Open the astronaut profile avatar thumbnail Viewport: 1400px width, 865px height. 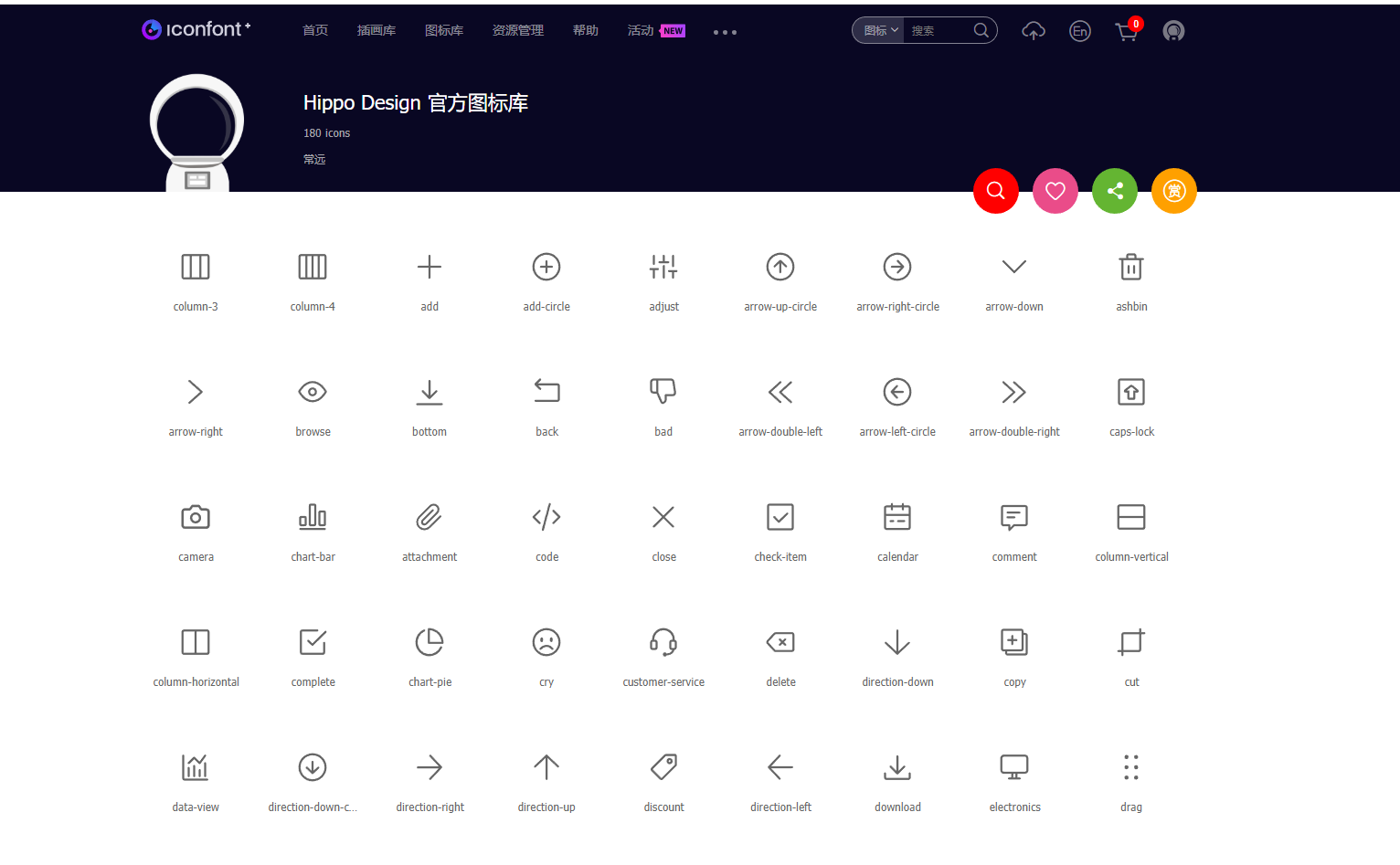[x=196, y=132]
